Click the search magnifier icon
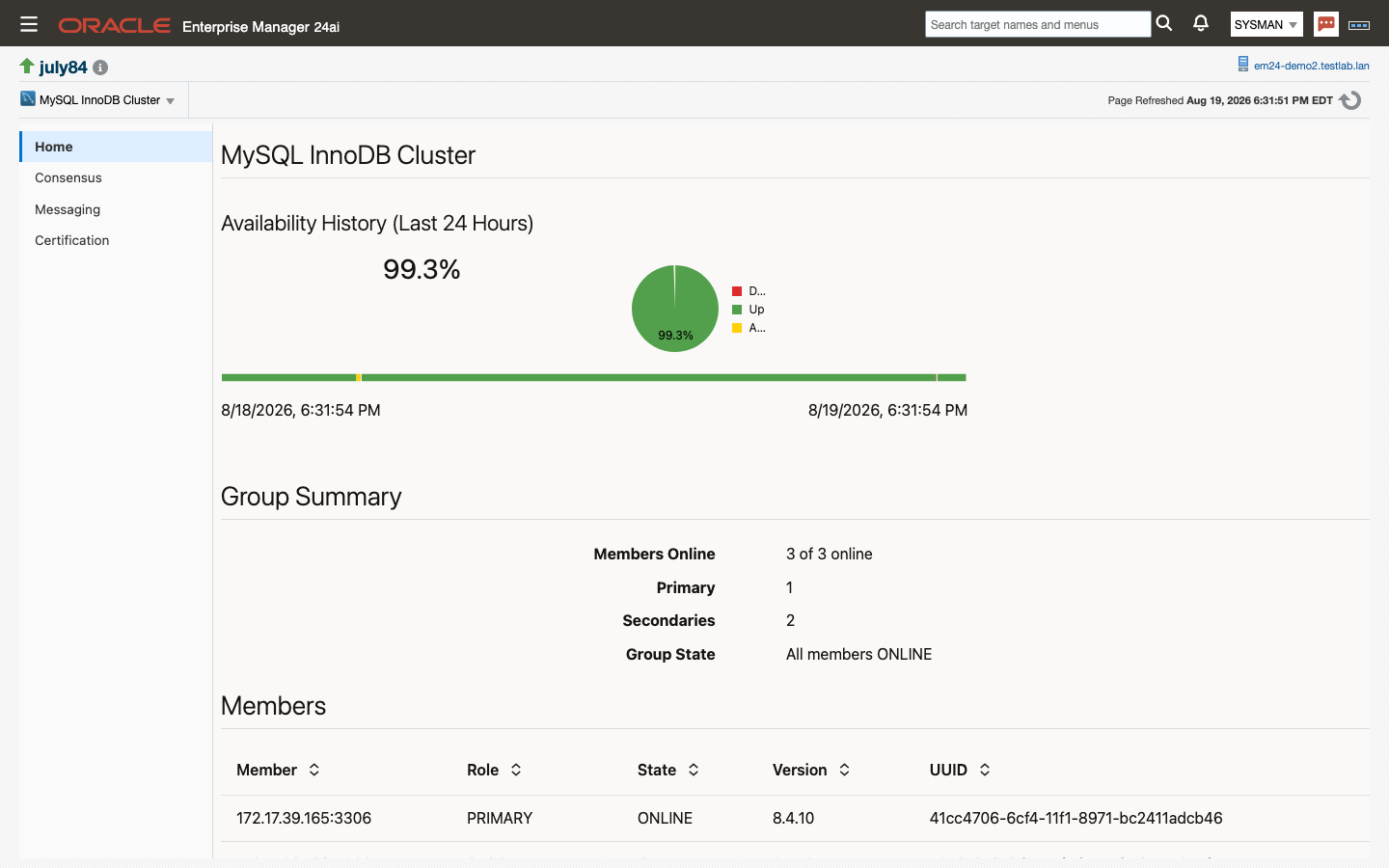The image size is (1389, 868). point(1164,23)
